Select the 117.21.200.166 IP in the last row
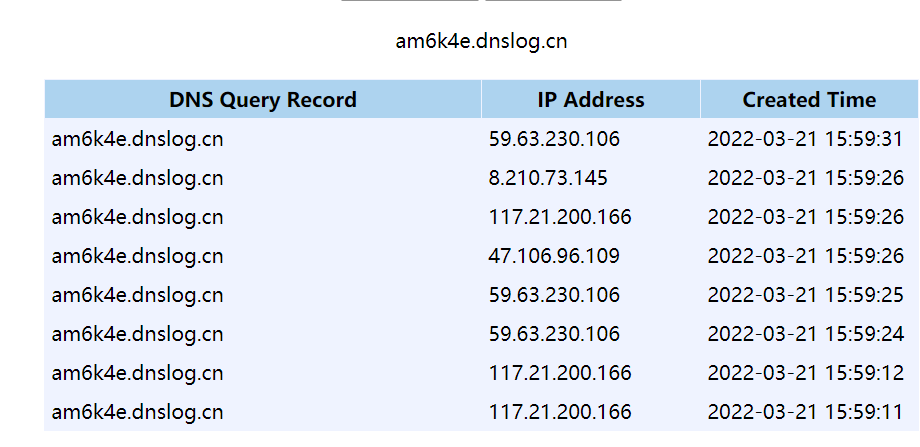The height and width of the screenshot is (447, 920). [x=560, y=412]
